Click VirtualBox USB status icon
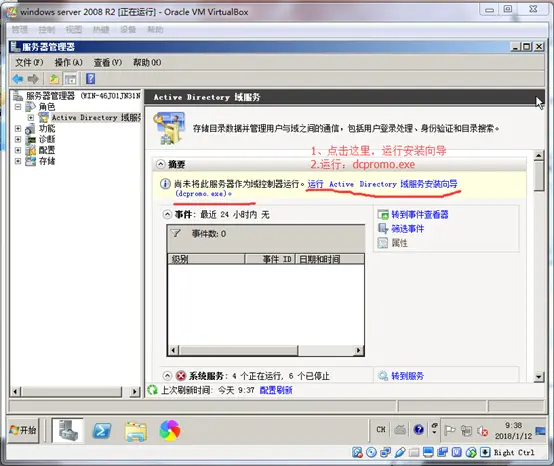The image size is (554, 466). point(400,452)
